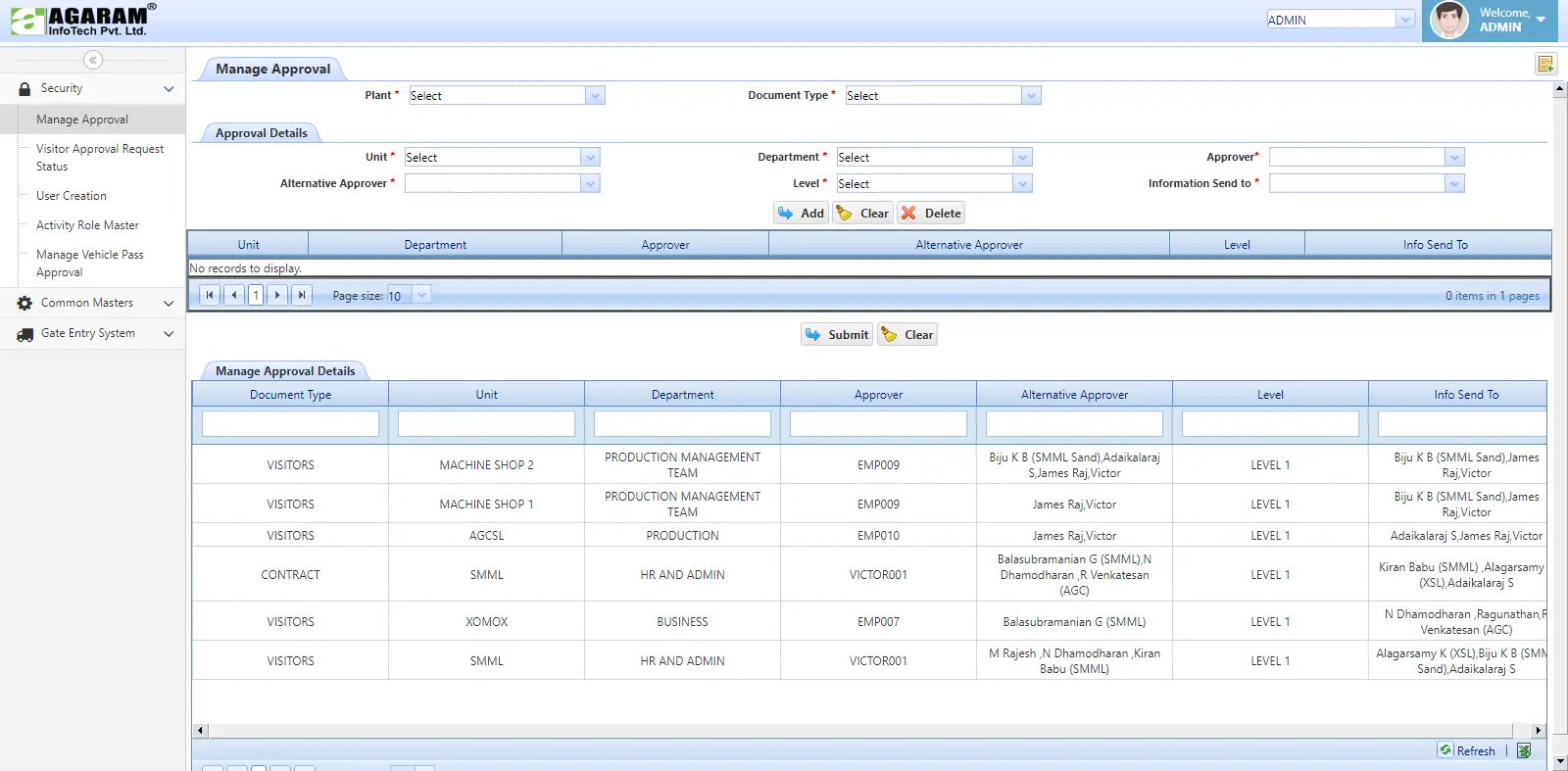
Task: Click the Common Masters gear icon
Action: click(x=24, y=303)
